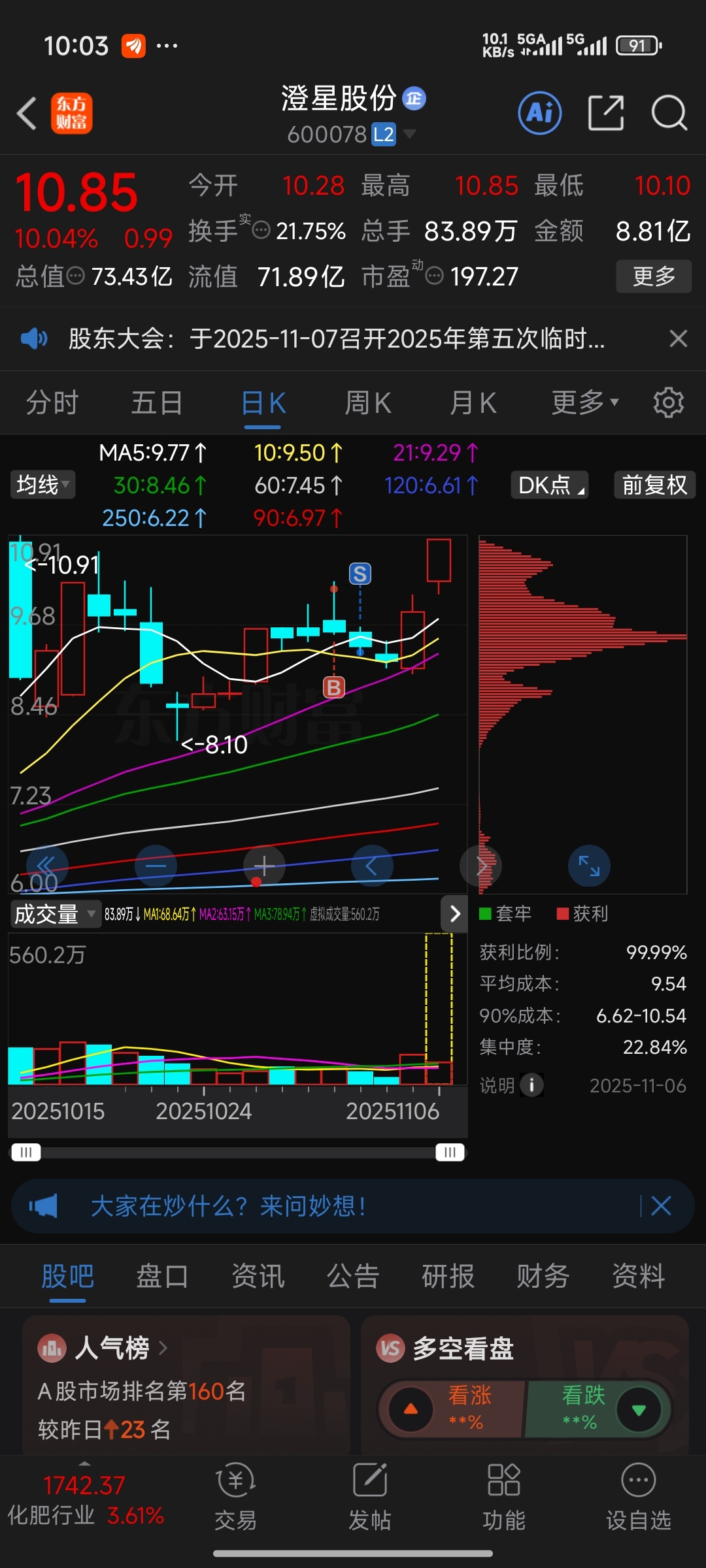Tap 大家在炒什么？来问妙想 link

tap(229, 1206)
